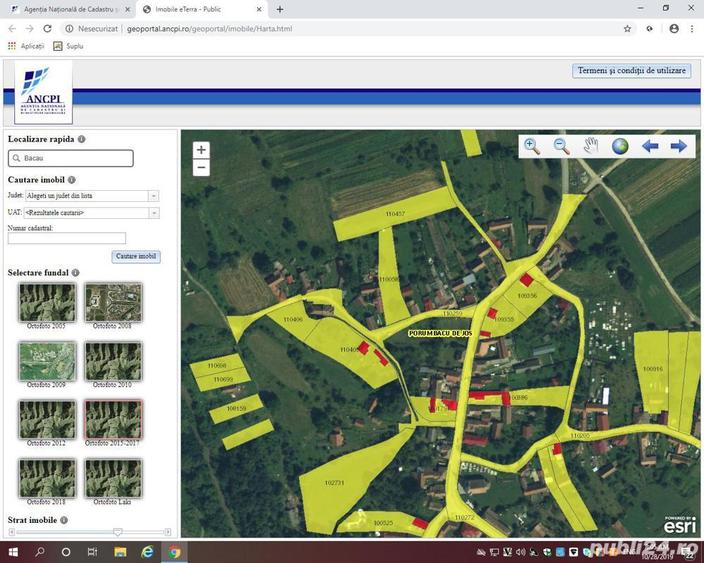Select Ortofoto Laki background thumbnail
Viewport: 704px width, 563px height.
(113, 478)
